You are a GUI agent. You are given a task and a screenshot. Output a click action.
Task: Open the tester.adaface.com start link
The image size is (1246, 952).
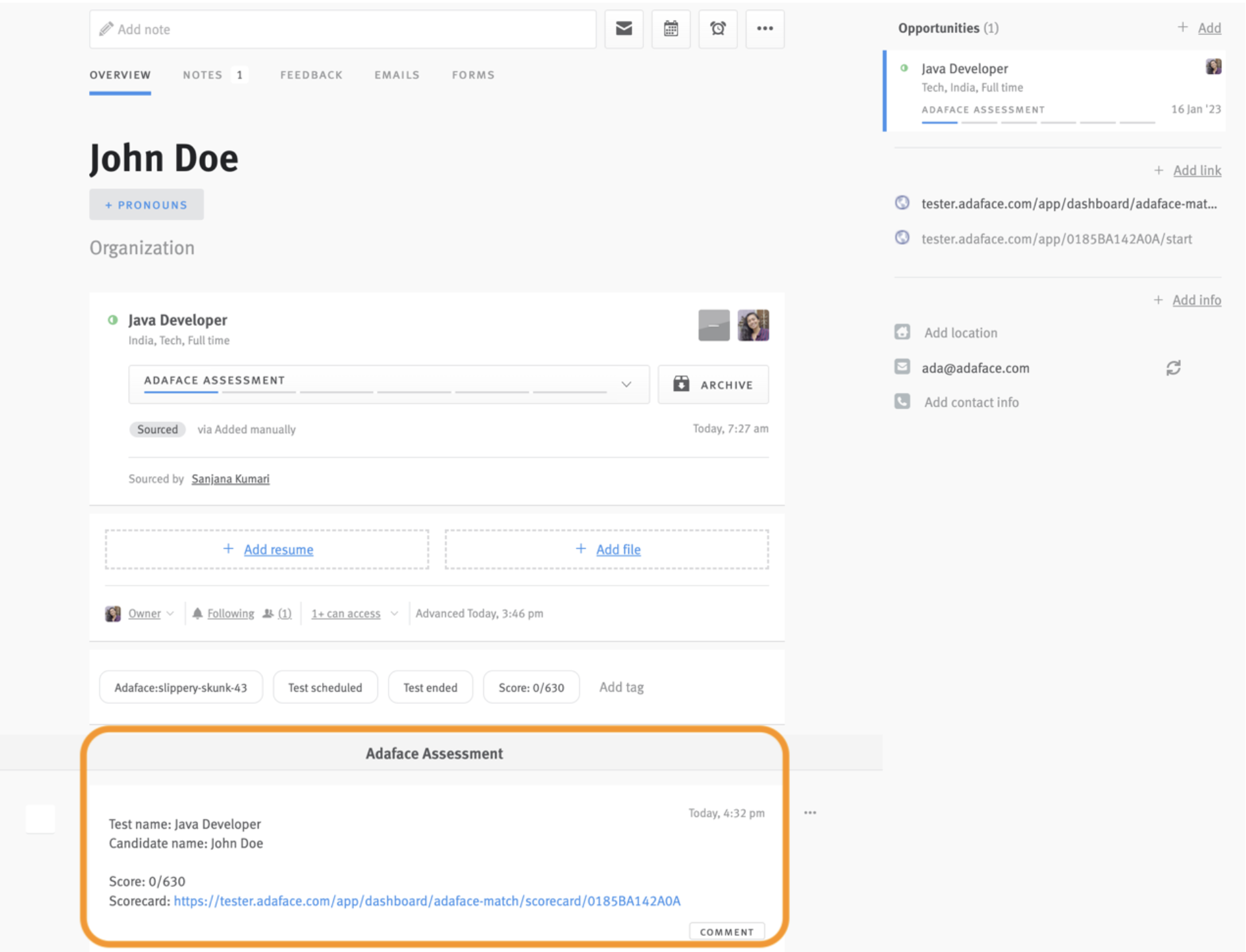pos(1056,238)
